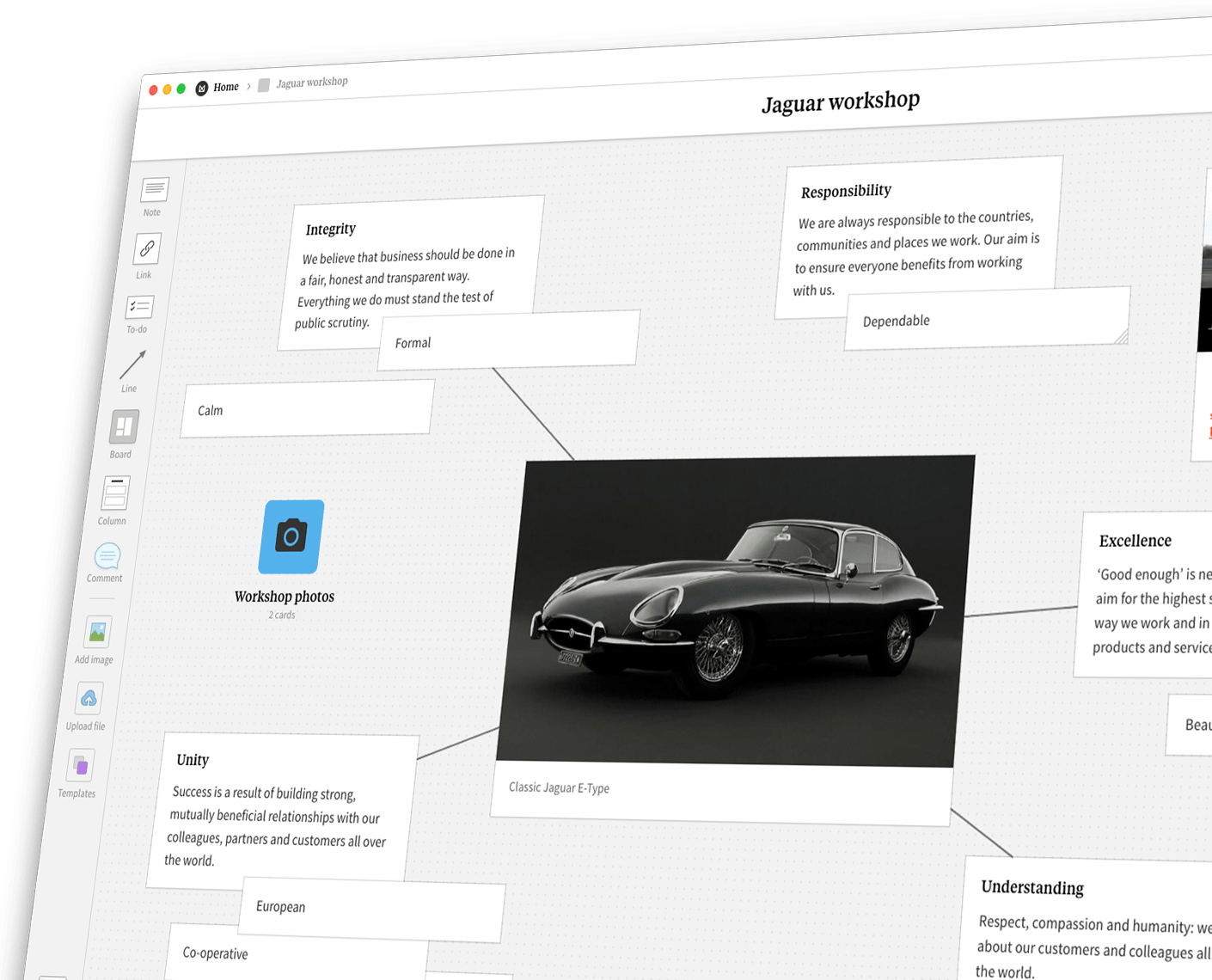The width and height of the screenshot is (1212, 980).
Task: Click the Jaguar workshop board title
Action: 841,101
